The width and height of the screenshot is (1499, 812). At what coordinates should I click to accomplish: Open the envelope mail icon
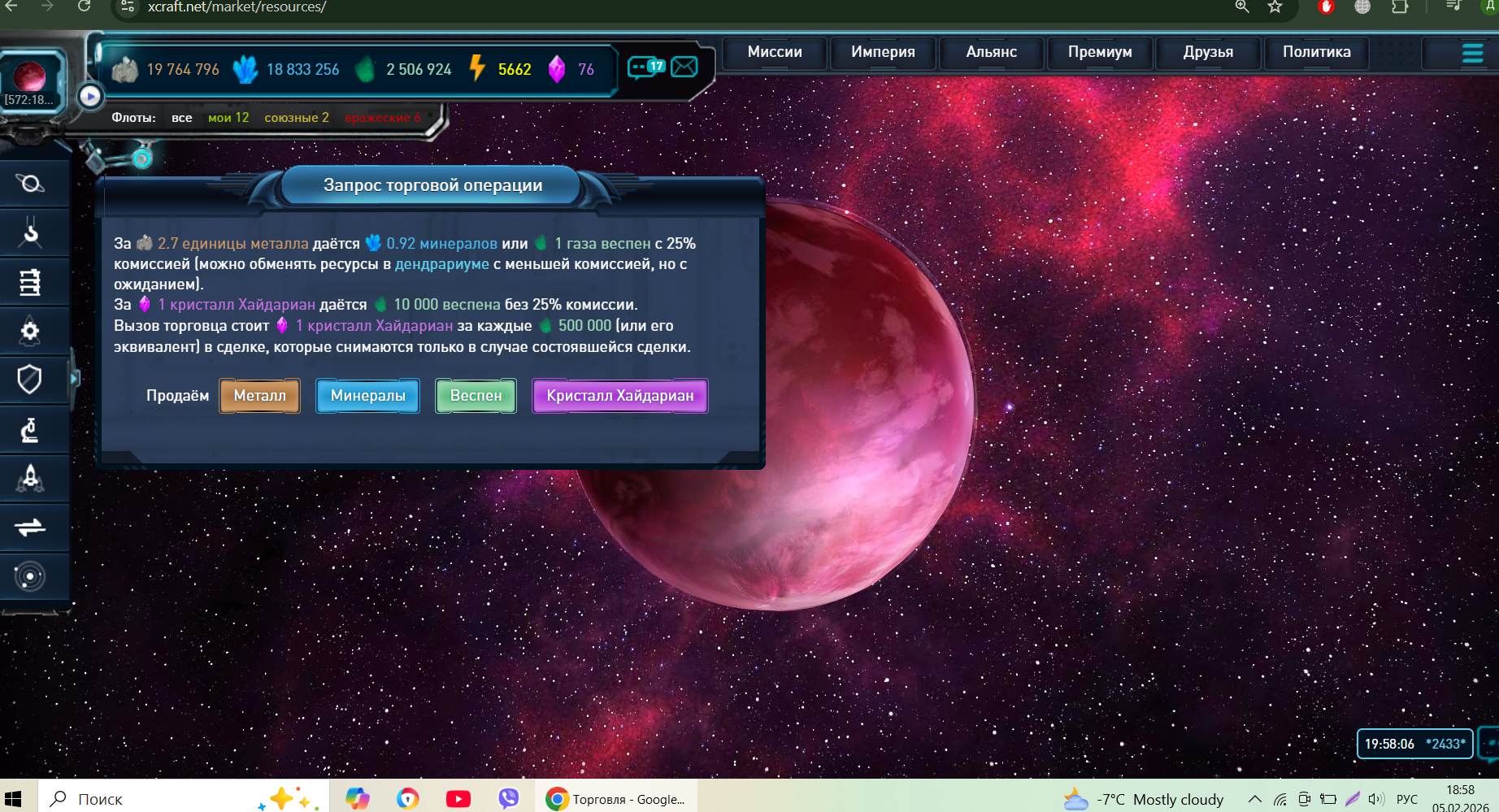tap(684, 67)
